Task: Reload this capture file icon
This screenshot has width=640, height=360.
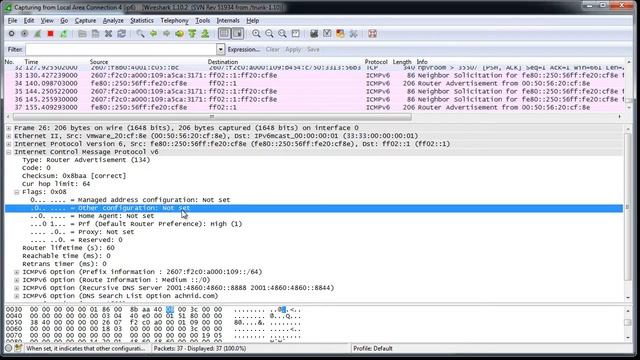Action: tap(121, 34)
